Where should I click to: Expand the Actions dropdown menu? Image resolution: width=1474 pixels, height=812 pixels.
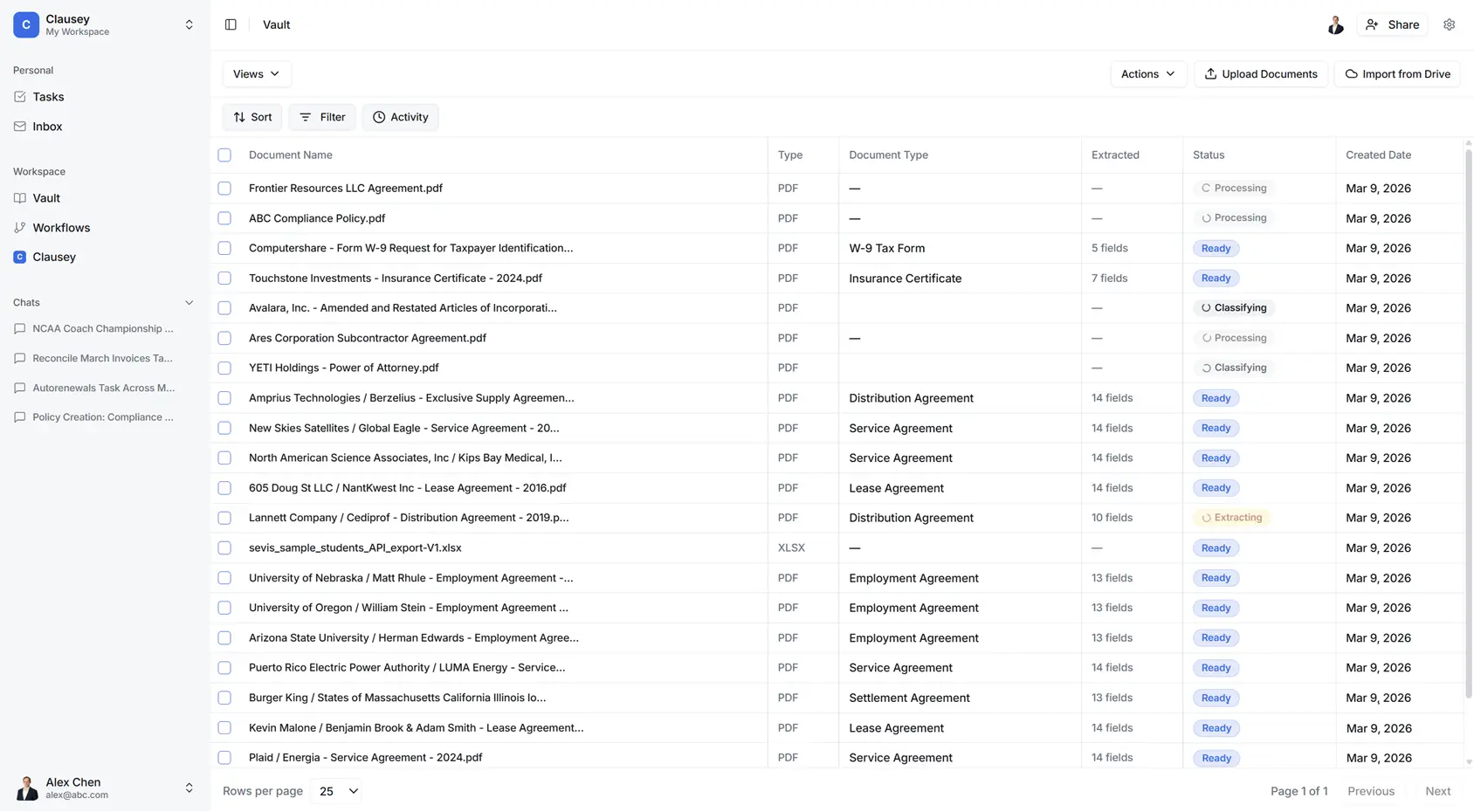click(x=1147, y=74)
